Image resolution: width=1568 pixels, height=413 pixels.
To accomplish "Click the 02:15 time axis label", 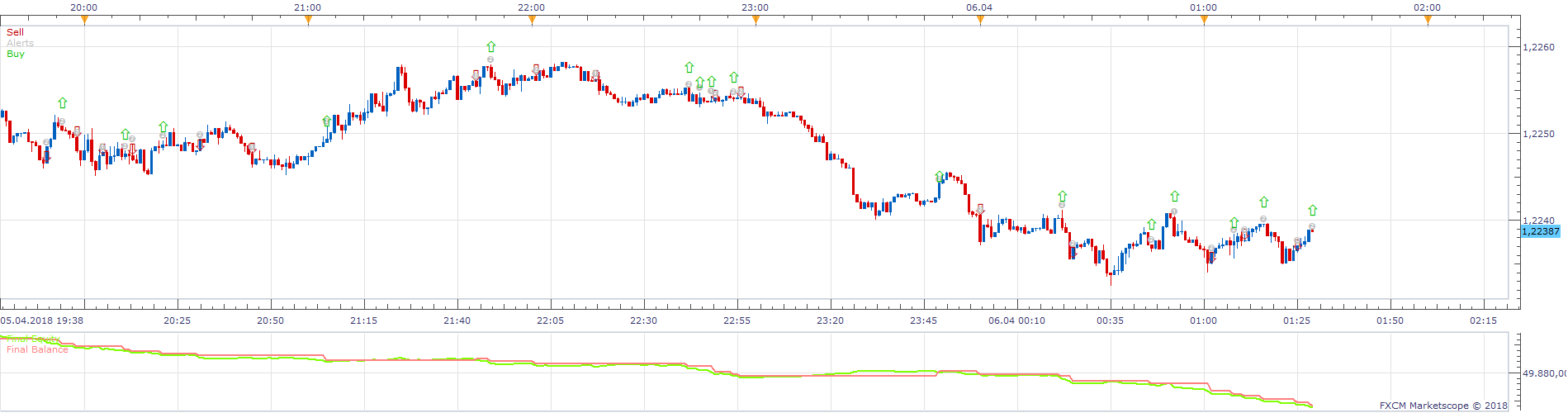I will coord(1483,320).
